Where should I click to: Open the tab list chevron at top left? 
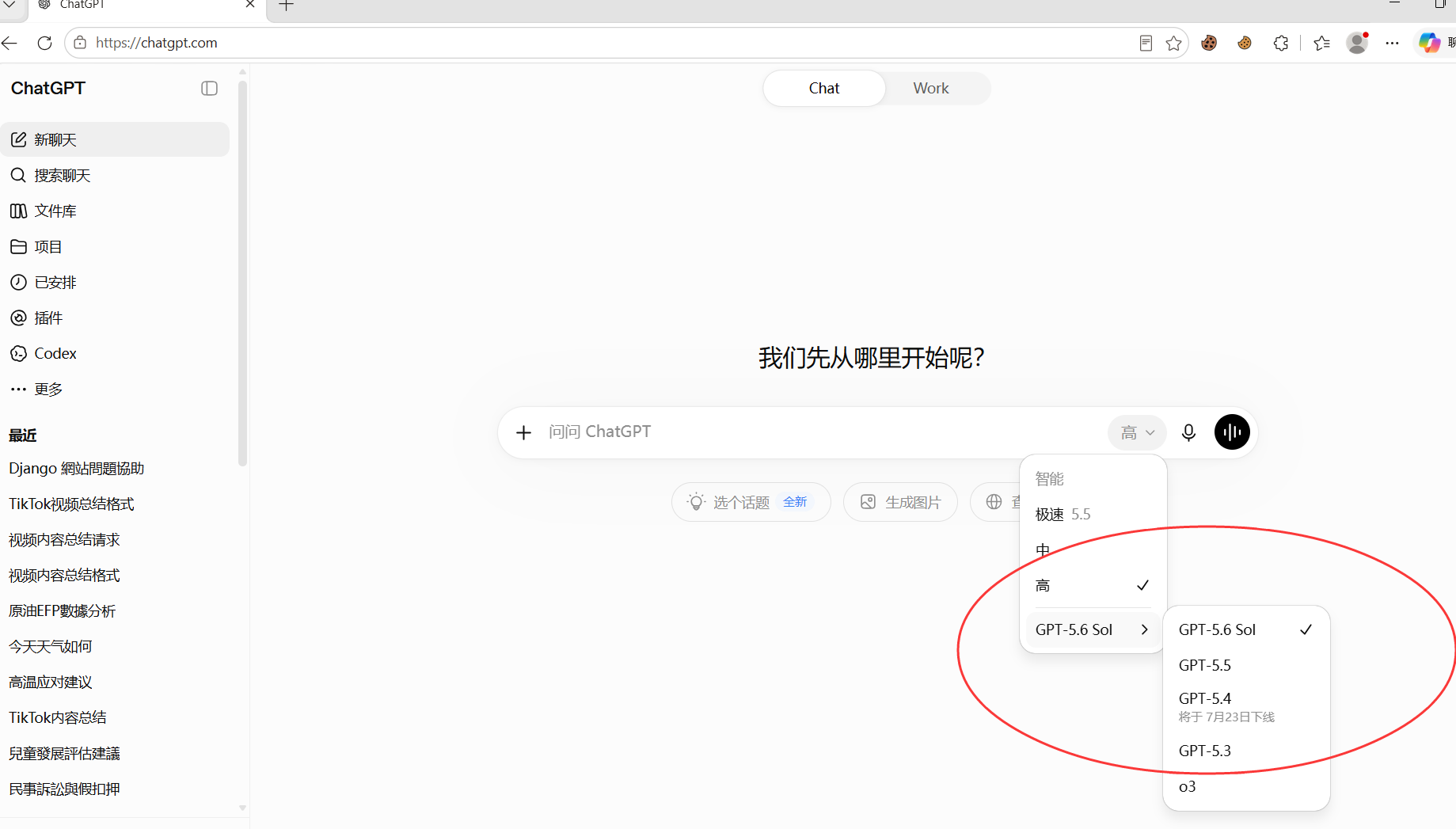[10, 5]
